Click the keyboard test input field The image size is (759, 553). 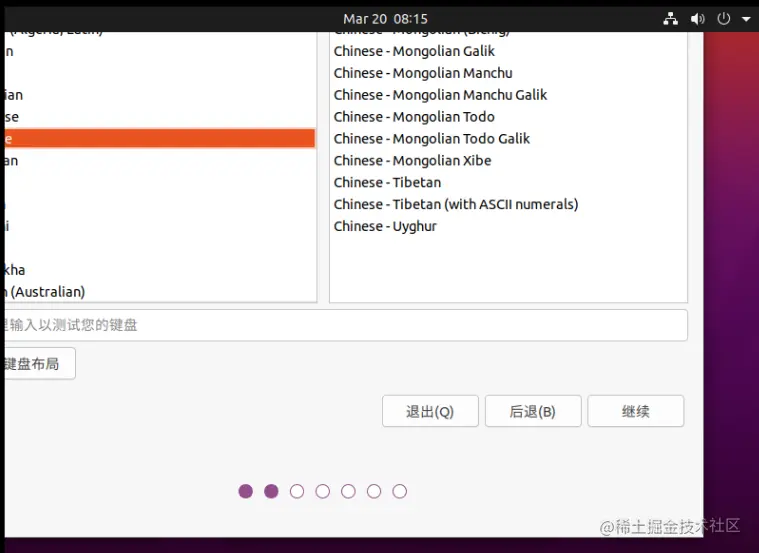click(x=346, y=325)
